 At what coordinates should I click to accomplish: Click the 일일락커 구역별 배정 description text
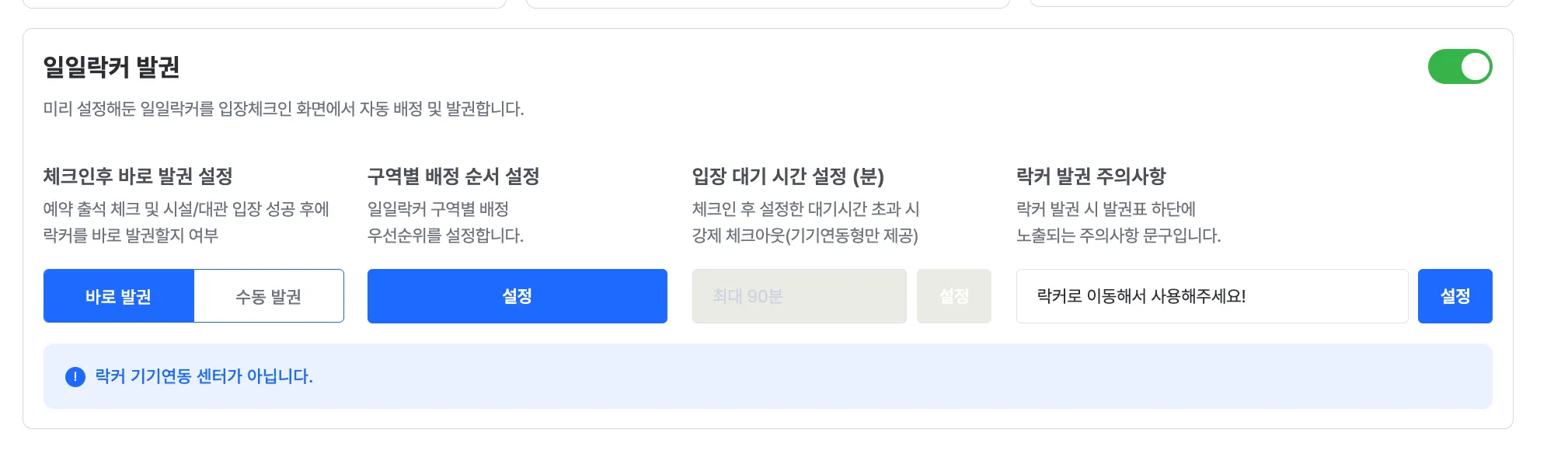tap(437, 209)
